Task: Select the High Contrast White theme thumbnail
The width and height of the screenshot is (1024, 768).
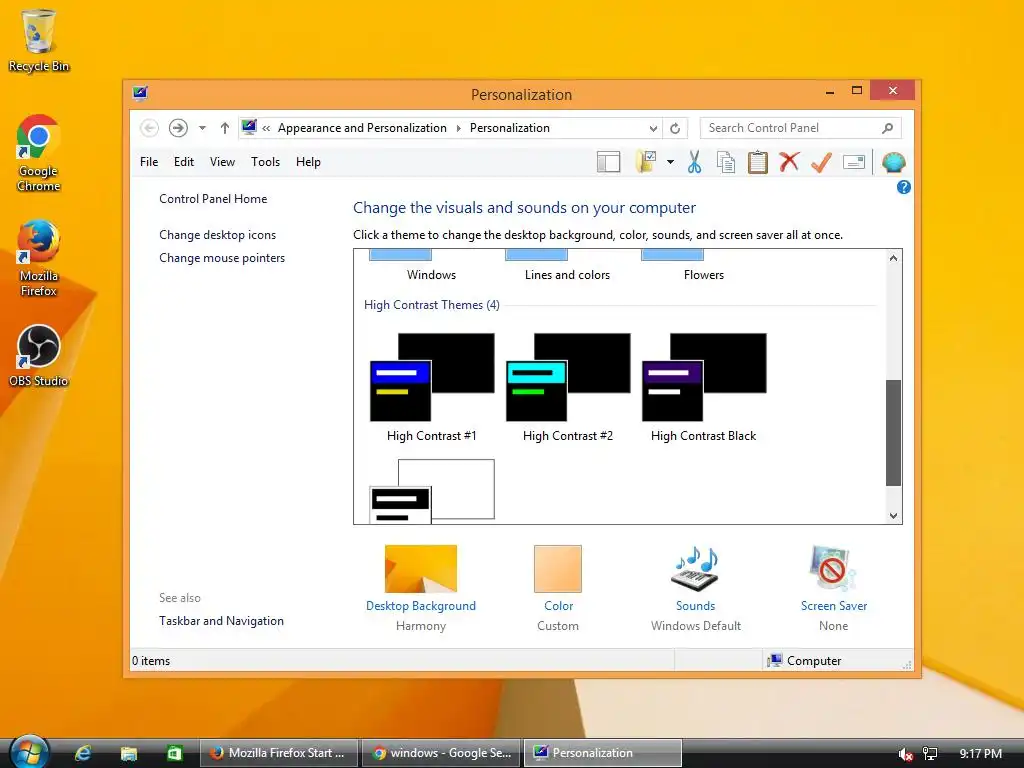Action: coord(432,491)
